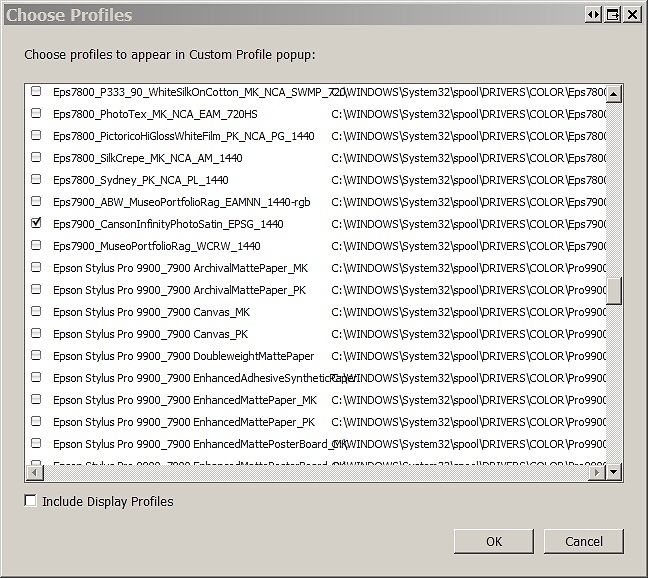648x578 pixels.
Task: Click the horizontal scrollbar right arrow
Action: pos(596,472)
